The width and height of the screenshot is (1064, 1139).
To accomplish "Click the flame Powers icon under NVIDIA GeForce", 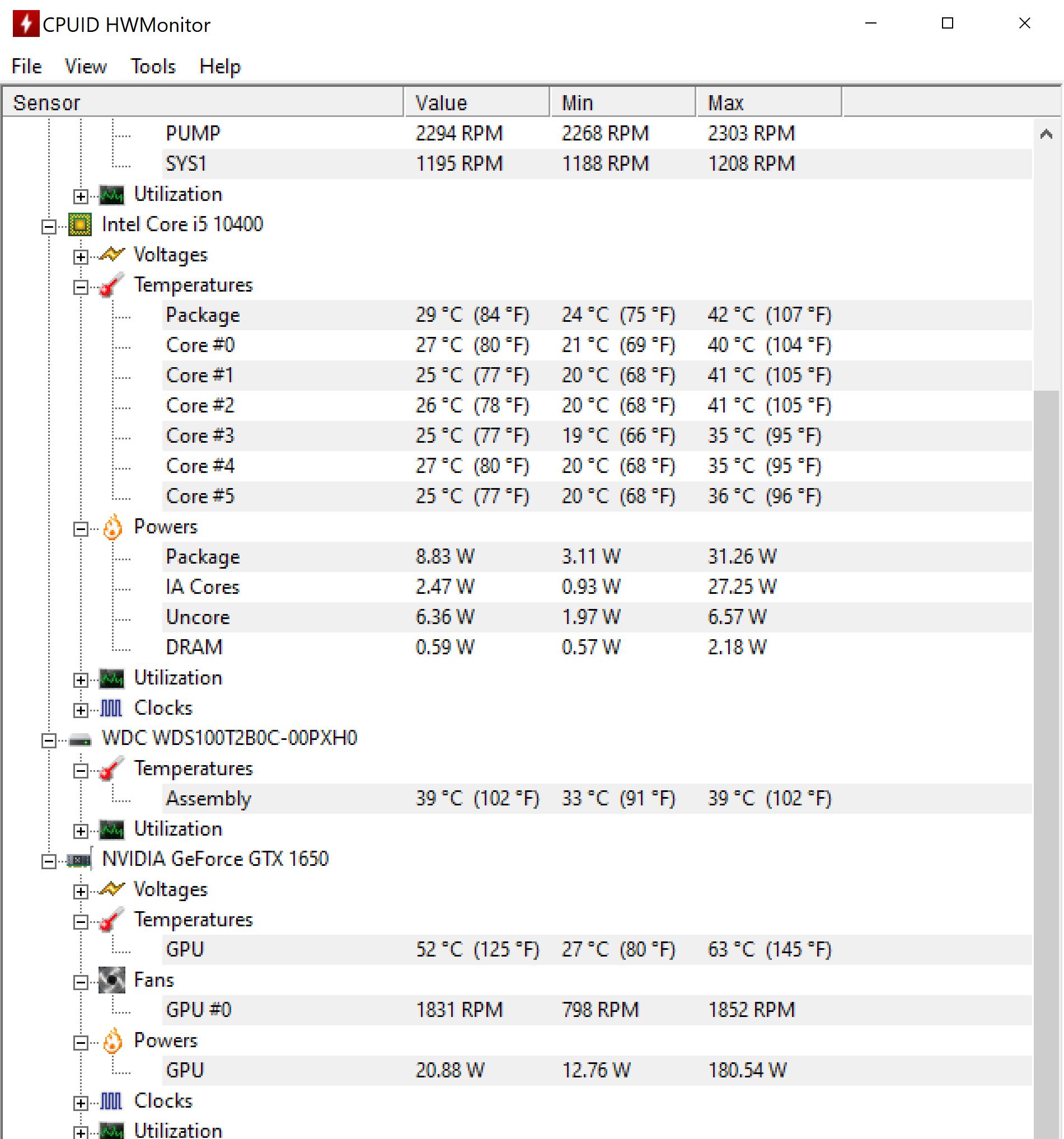I will (113, 1041).
